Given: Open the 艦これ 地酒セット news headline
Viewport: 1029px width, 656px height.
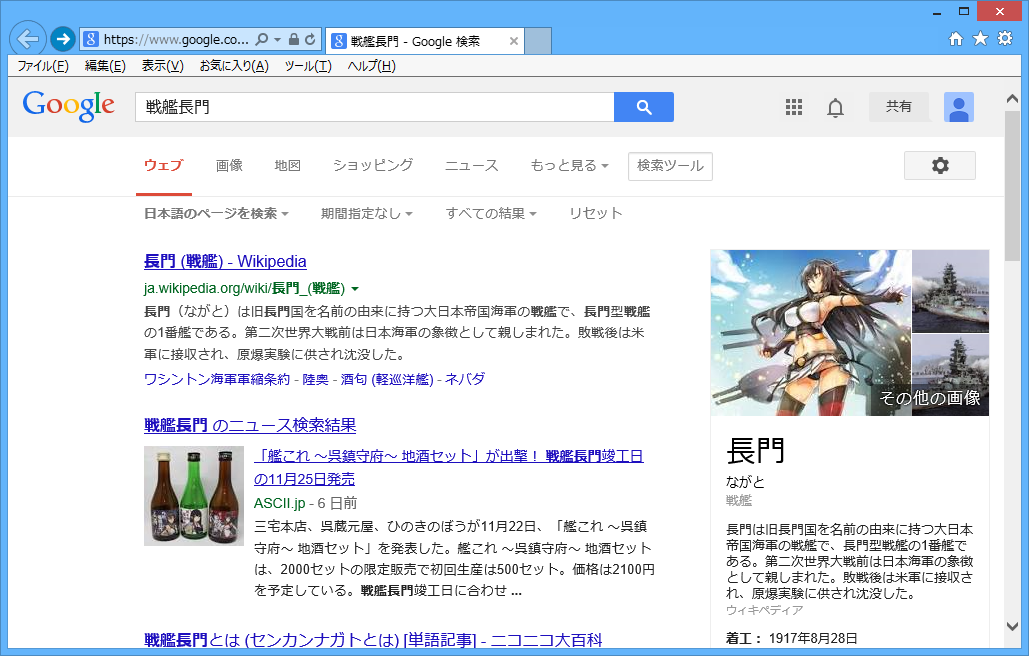Looking at the screenshot, I should [x=449, y=468].
